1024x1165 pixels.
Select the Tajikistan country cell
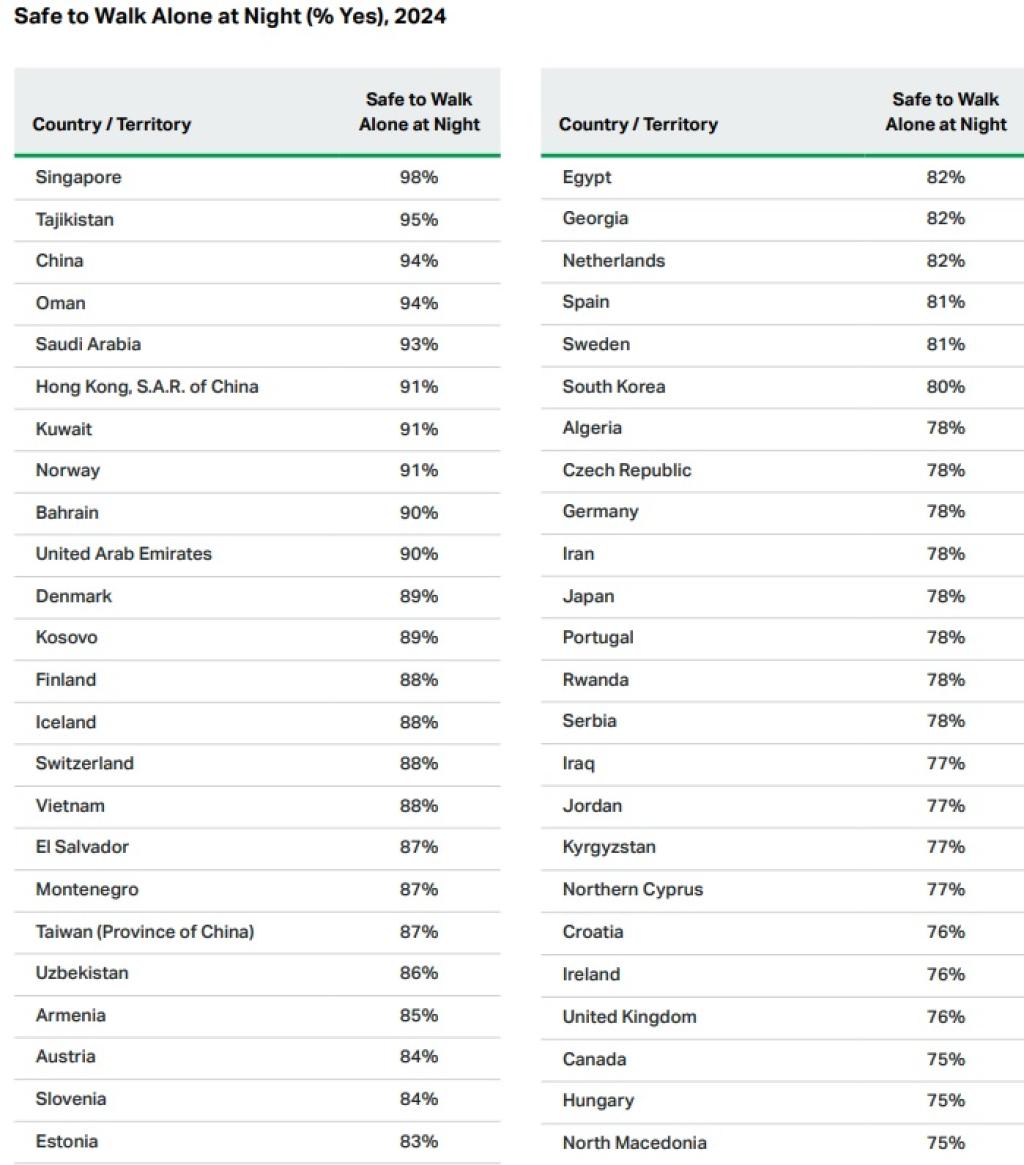point(75,219)
